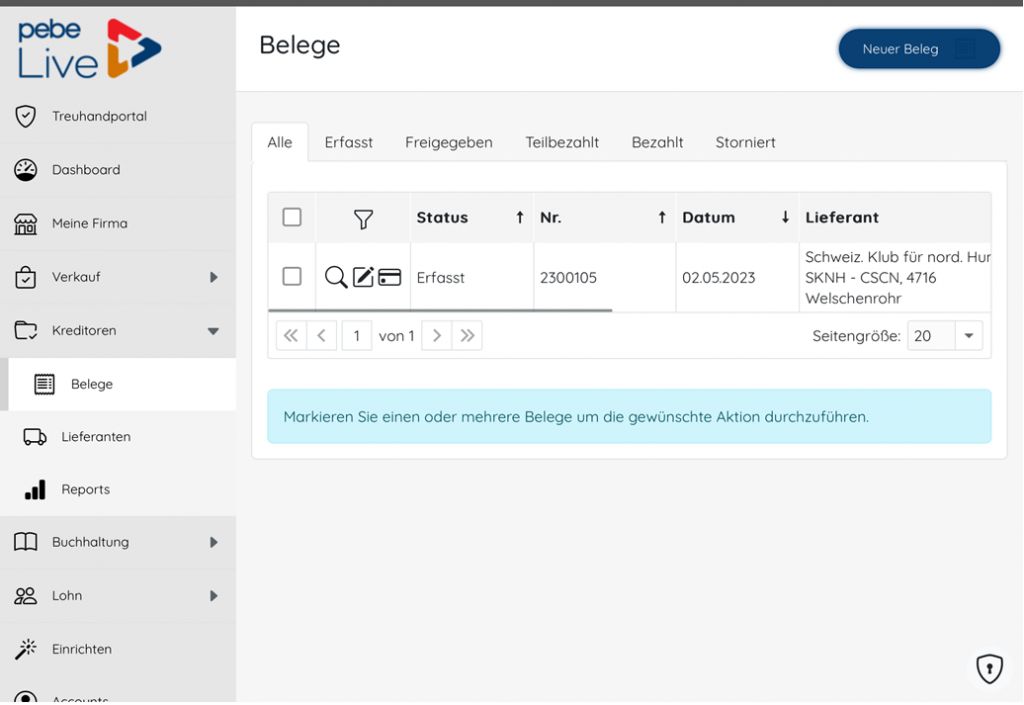This screenshot has height=705, width=1024.
Task: Sort Nr. column with arrow
Action: pyautogui.click(x=662, y=217)
